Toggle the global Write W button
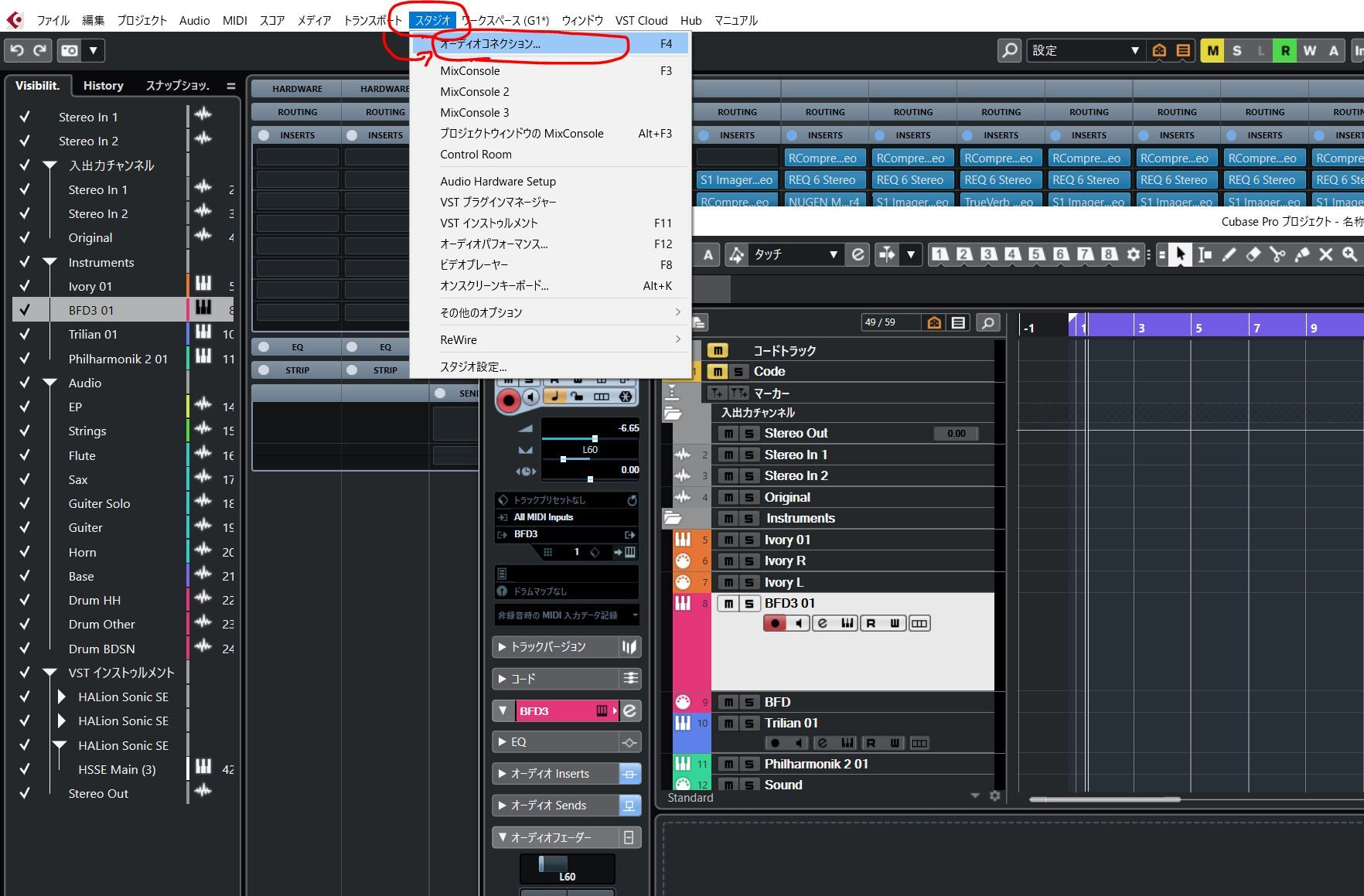 click(1310, 50)
